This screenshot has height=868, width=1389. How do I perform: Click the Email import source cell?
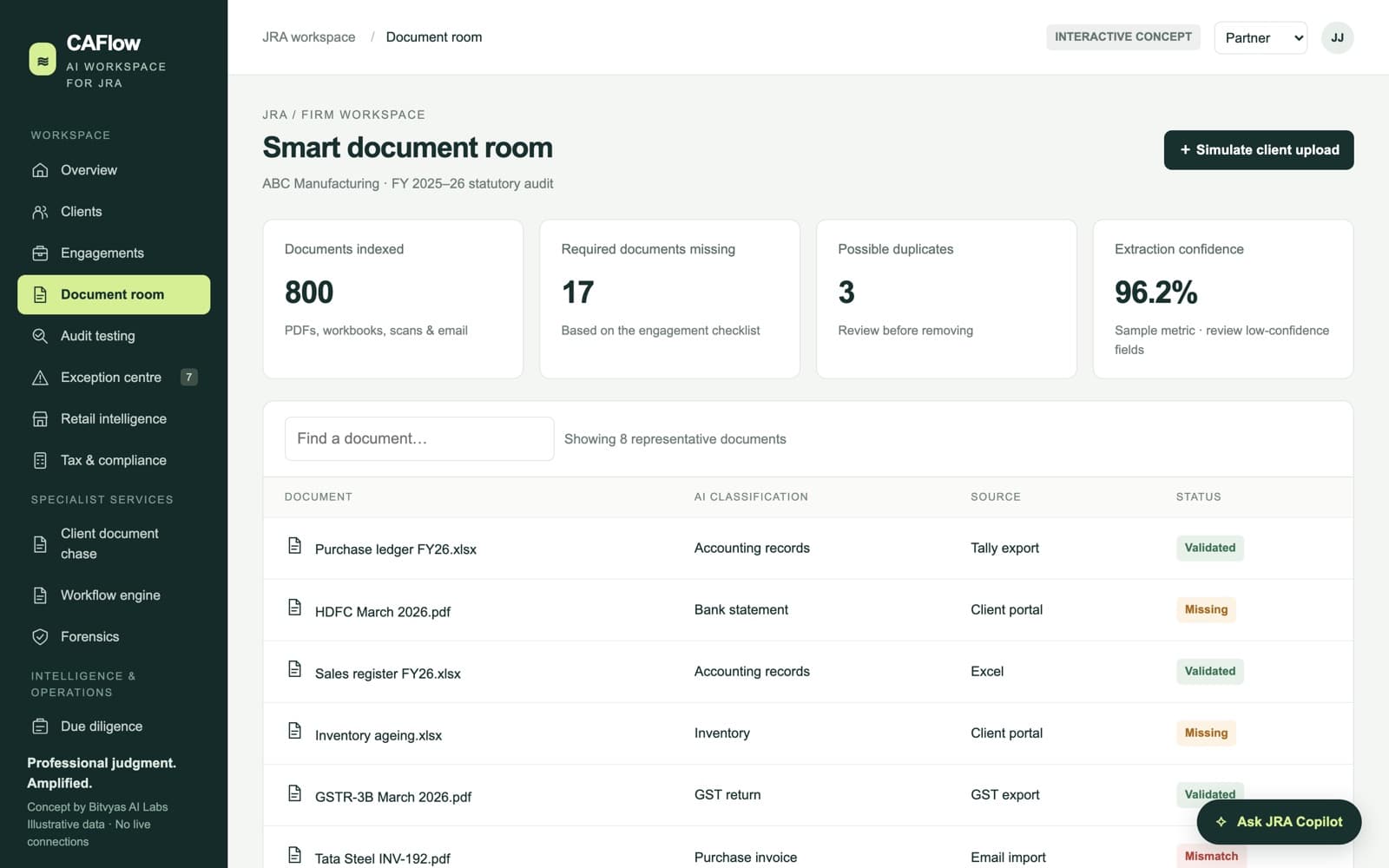coord(1008,858)
